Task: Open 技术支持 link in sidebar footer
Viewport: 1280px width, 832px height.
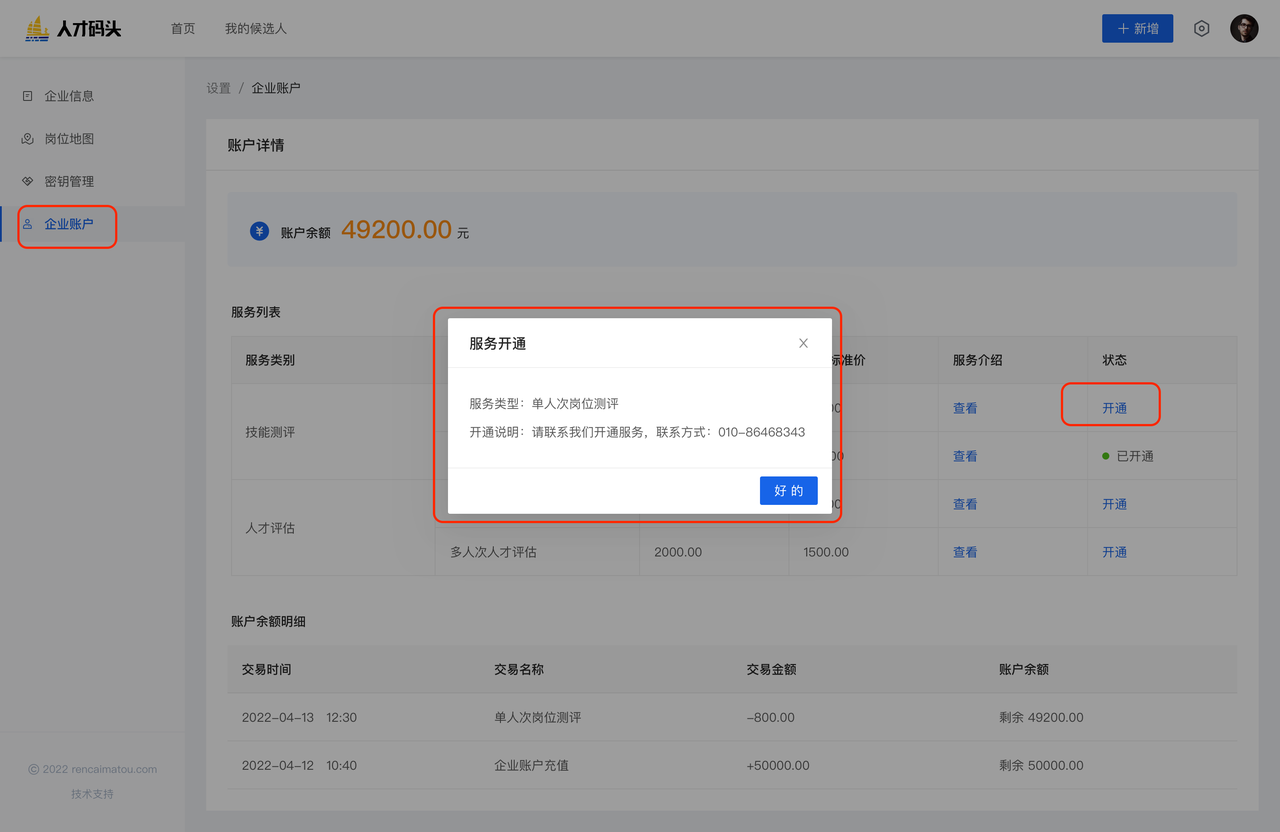Action: coord(92,794)
